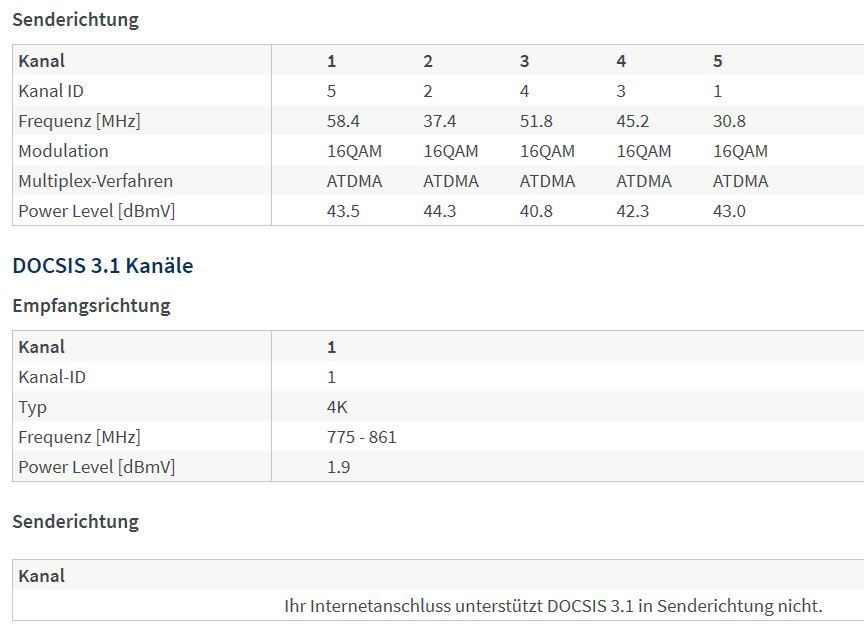Click the Empfangsrichtung section heading

[91, 306]
